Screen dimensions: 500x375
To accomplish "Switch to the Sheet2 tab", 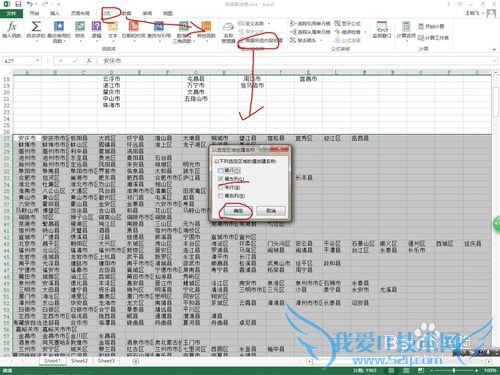I will tap(79, 361).
